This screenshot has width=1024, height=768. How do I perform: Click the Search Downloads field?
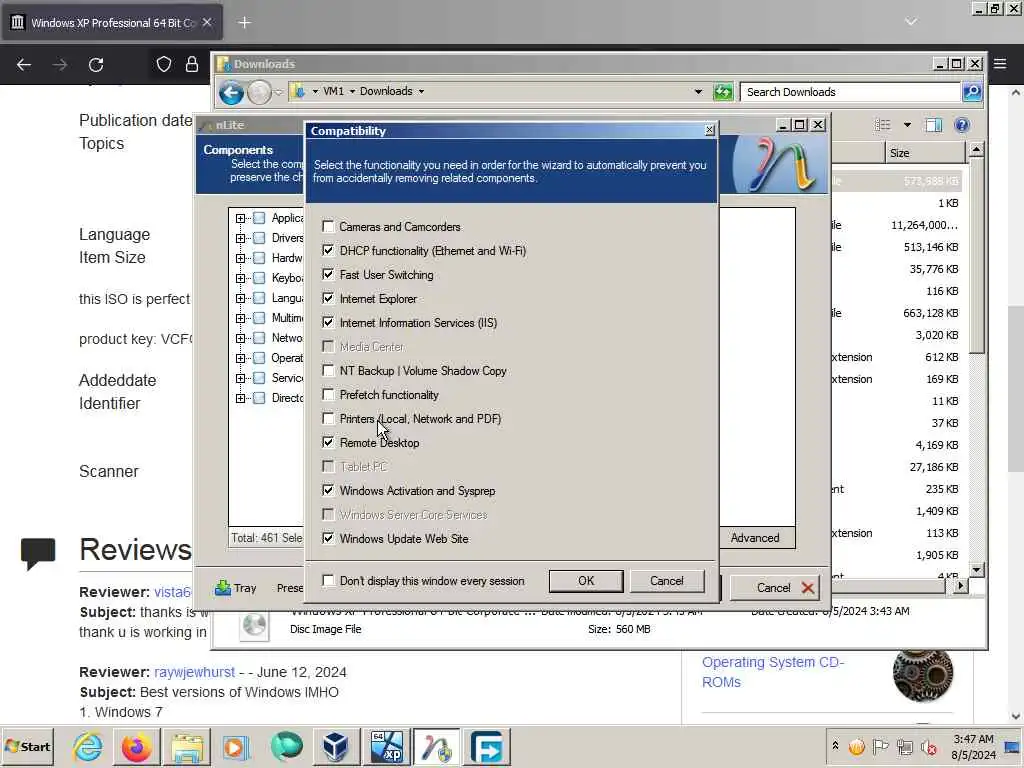pos(850,92)
